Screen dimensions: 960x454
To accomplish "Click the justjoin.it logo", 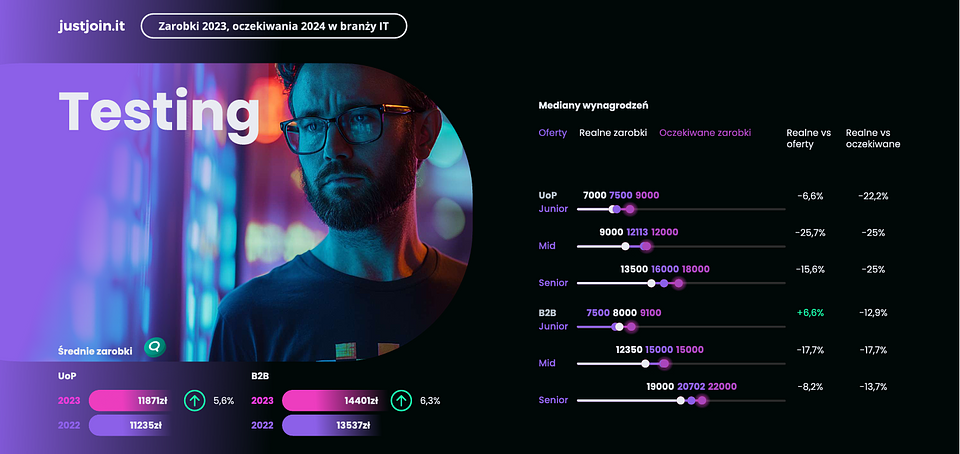I will [x=92, y=26].
